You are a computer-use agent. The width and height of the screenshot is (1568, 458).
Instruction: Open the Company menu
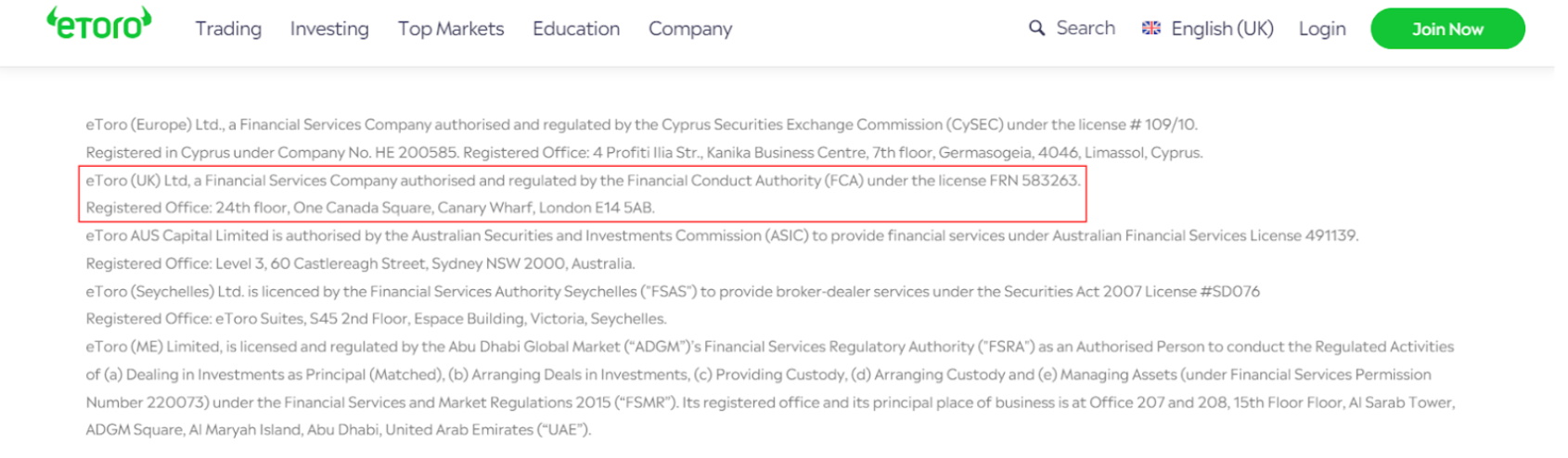(x=690, y=29)
